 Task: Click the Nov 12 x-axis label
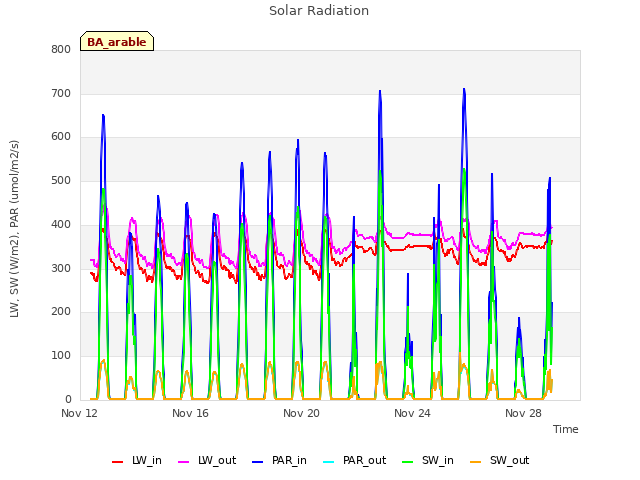click(x=79, y=413)
